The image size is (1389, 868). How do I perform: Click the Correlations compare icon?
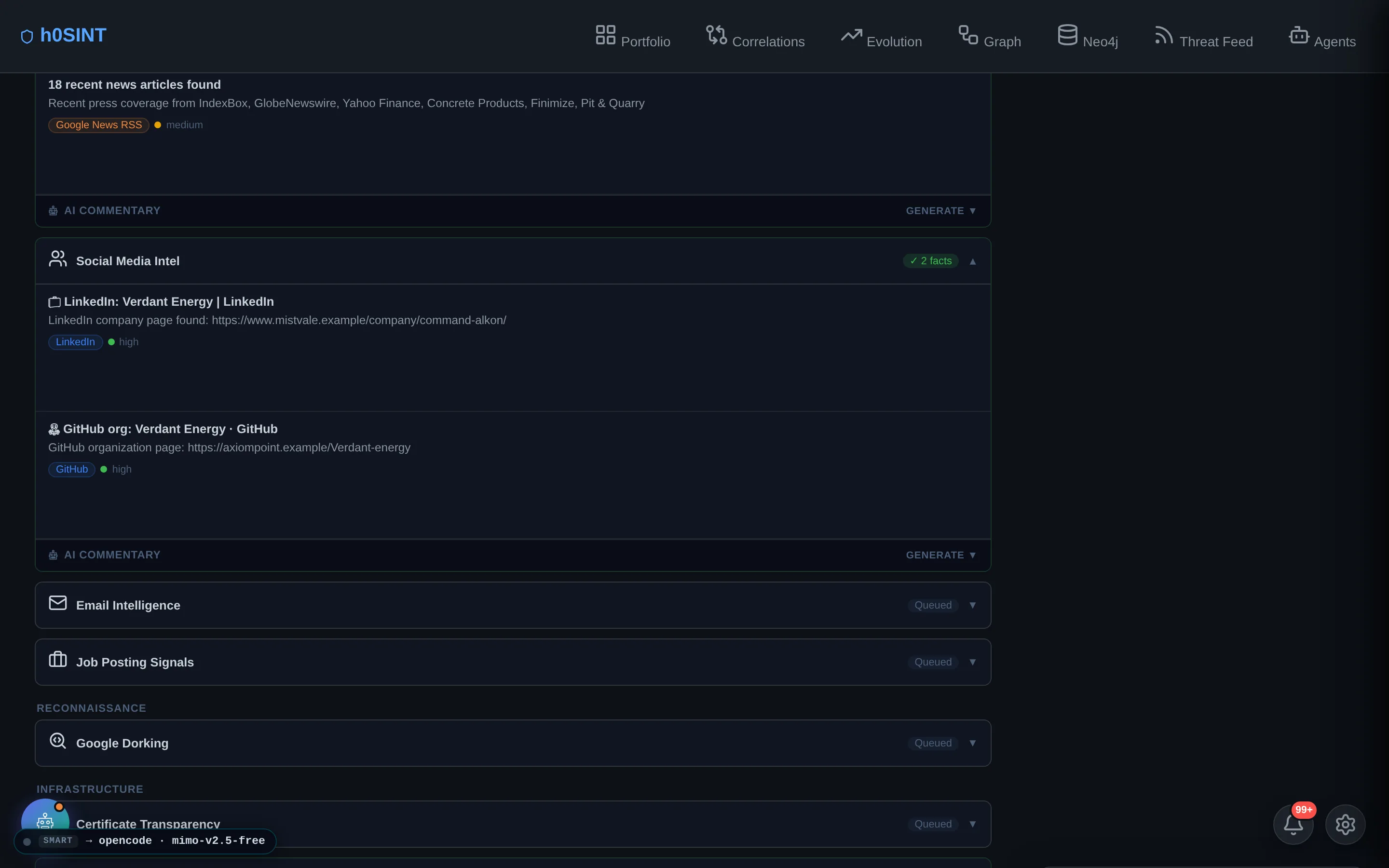pyautogui.click(x=716, y=34)
